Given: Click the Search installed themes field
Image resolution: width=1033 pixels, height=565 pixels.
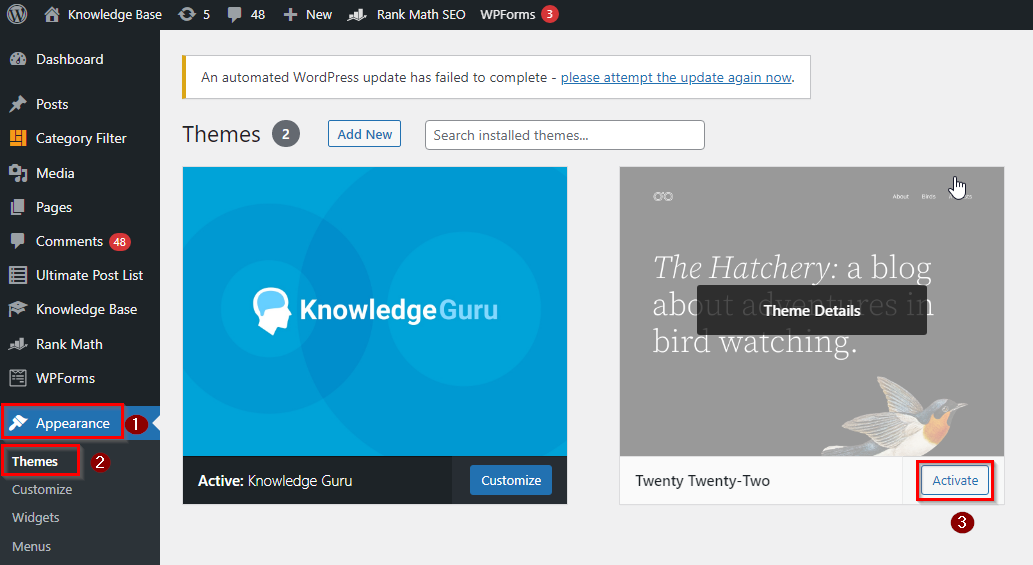Looking at the screenshot, I should pyautogui.click(x=565, y=135).
